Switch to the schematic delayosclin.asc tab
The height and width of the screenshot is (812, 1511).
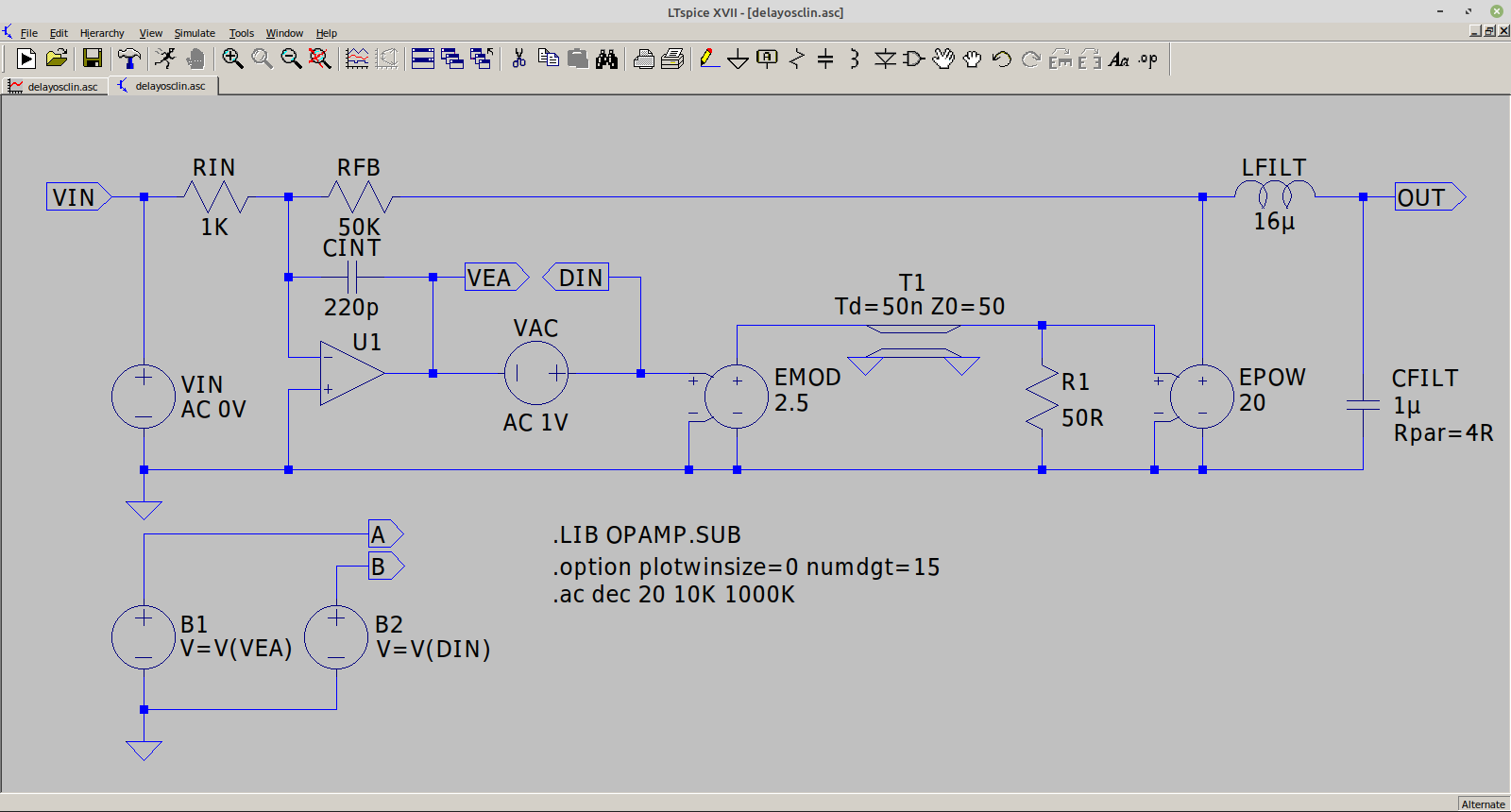click(162, 86)
